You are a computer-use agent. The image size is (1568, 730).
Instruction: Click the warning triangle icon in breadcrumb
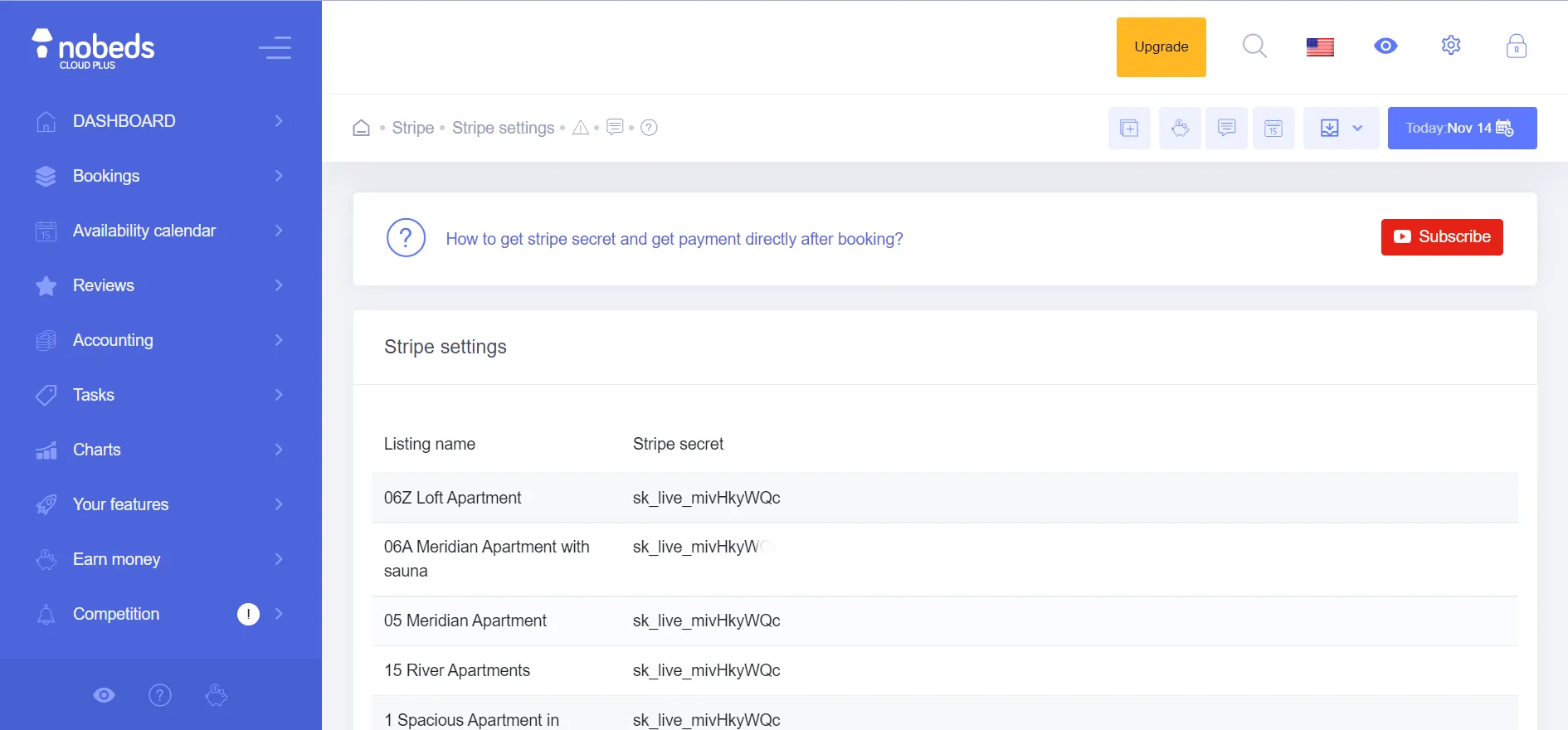click(581, 128)
